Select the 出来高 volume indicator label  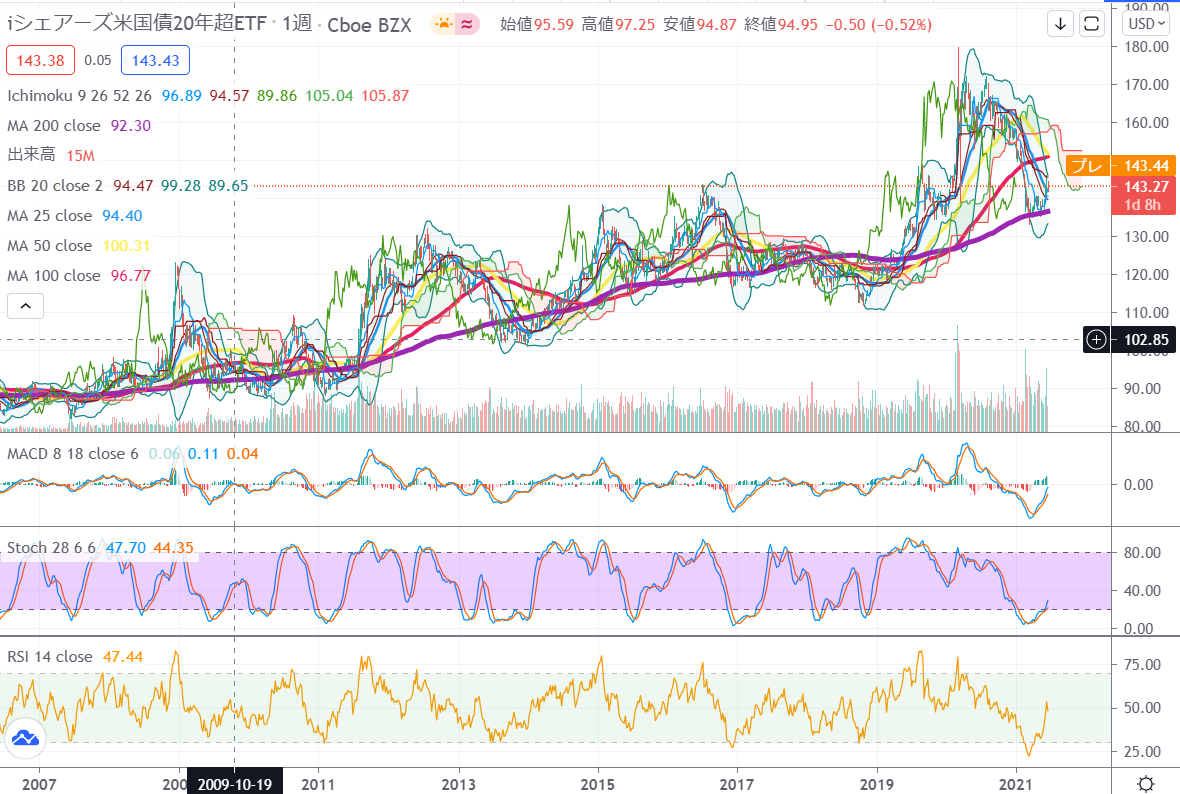[32, 155]
